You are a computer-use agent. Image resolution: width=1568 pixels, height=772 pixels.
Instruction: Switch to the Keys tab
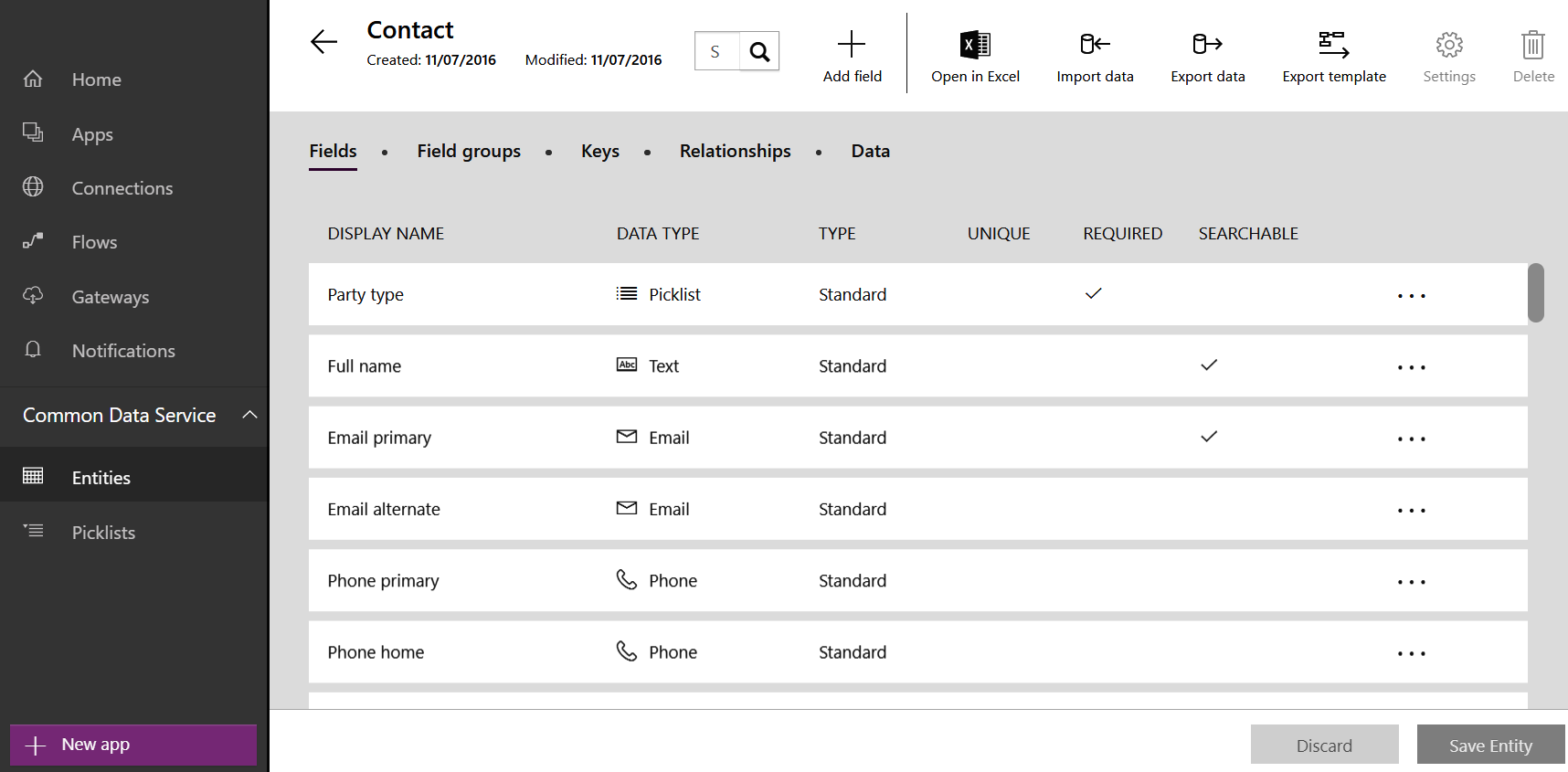click(x=600, y=152)
